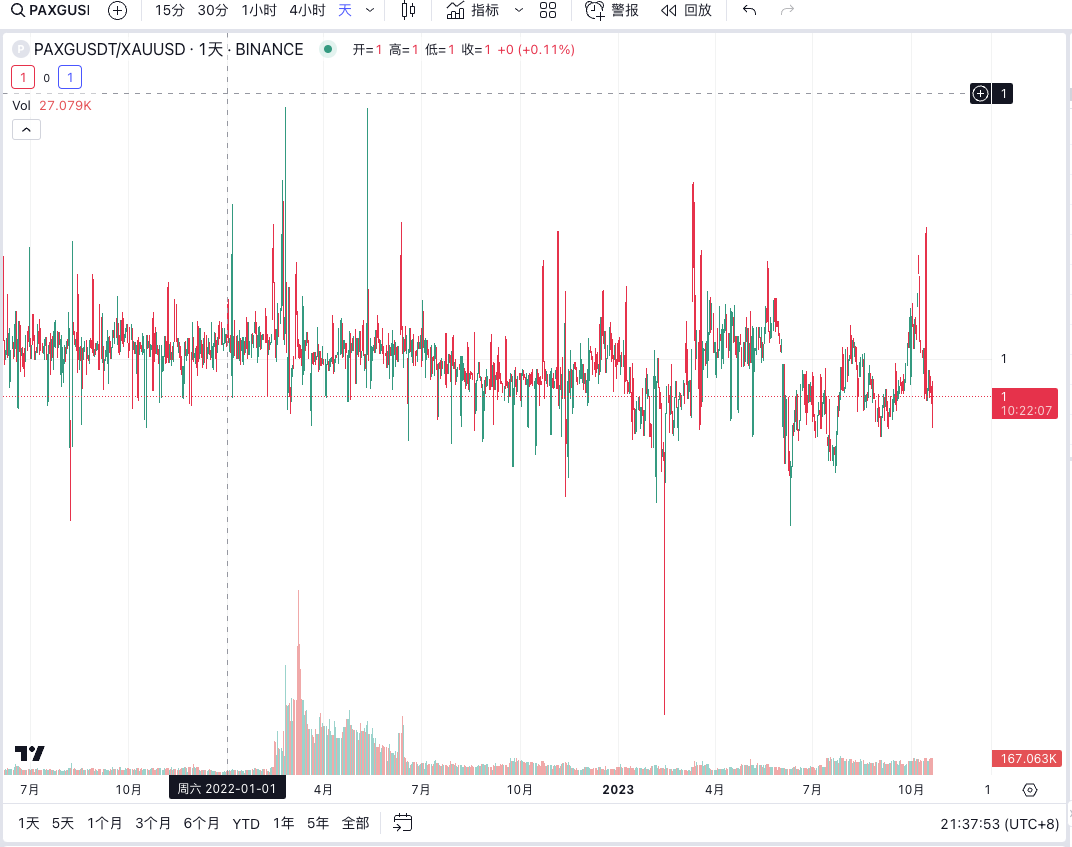Open the TradingView logo link
This screenshot has height=847, width=1072.
pyautogui.click(x=29, y=753)
